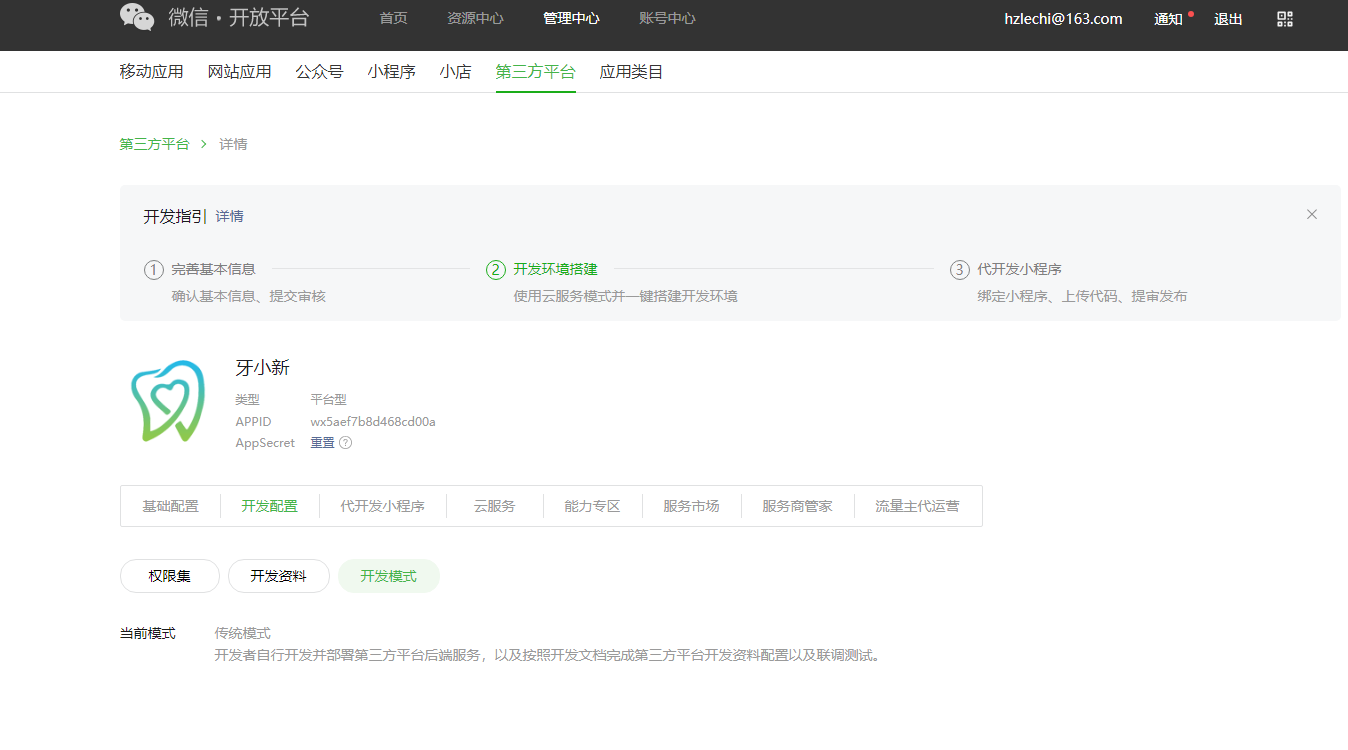This screenshot has height=750, width=1348.
Task: Switch to 小店 tab
Action: (x=456, y=72)
